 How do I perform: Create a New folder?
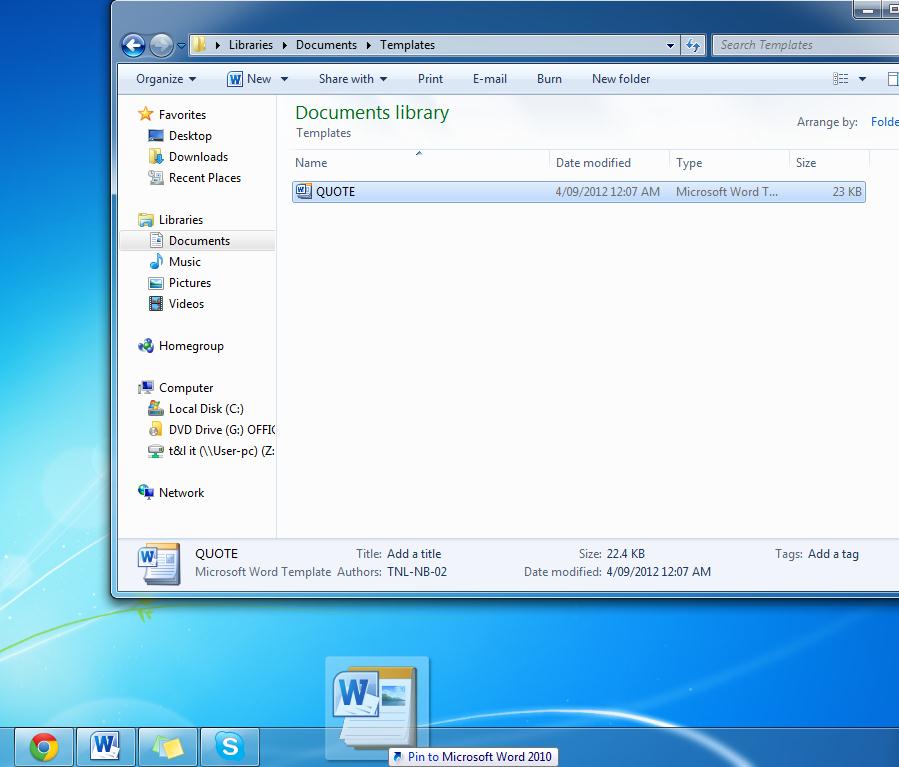621,79
